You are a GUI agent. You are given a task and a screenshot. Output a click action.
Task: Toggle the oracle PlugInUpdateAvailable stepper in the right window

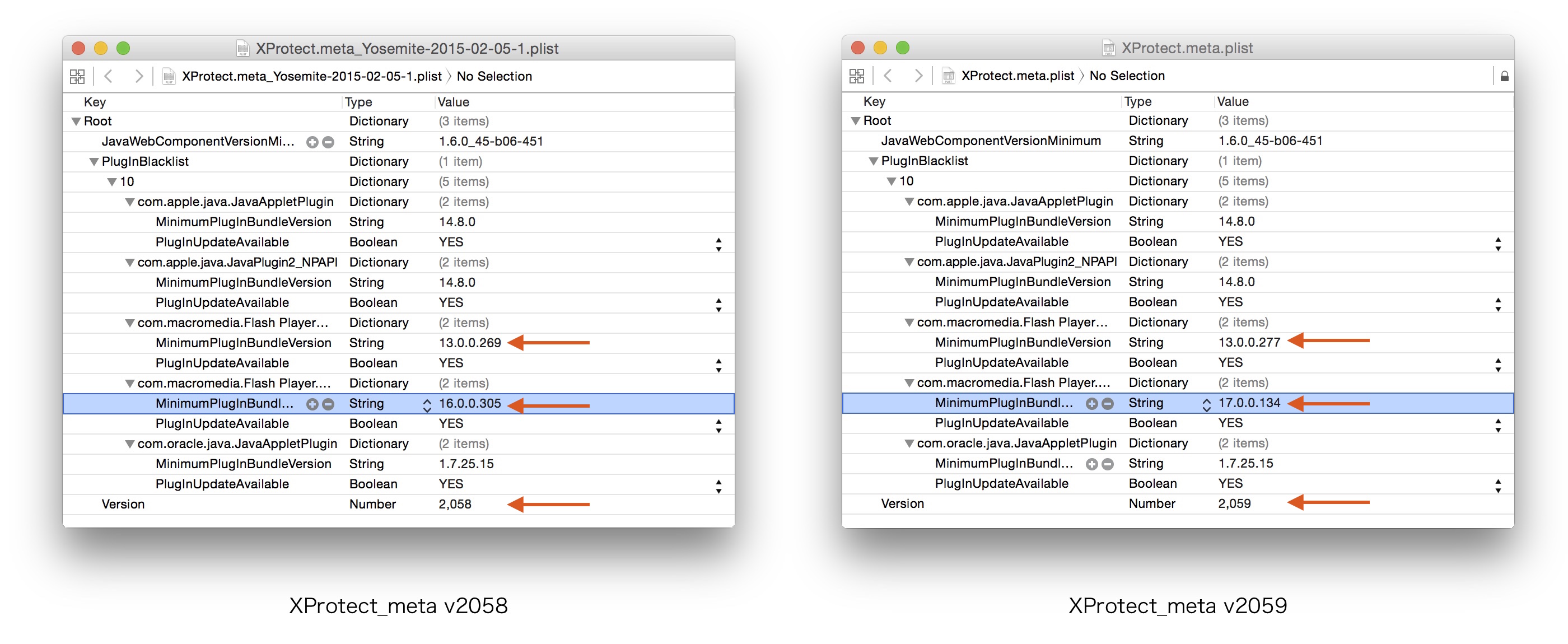tap(1498, 485)
